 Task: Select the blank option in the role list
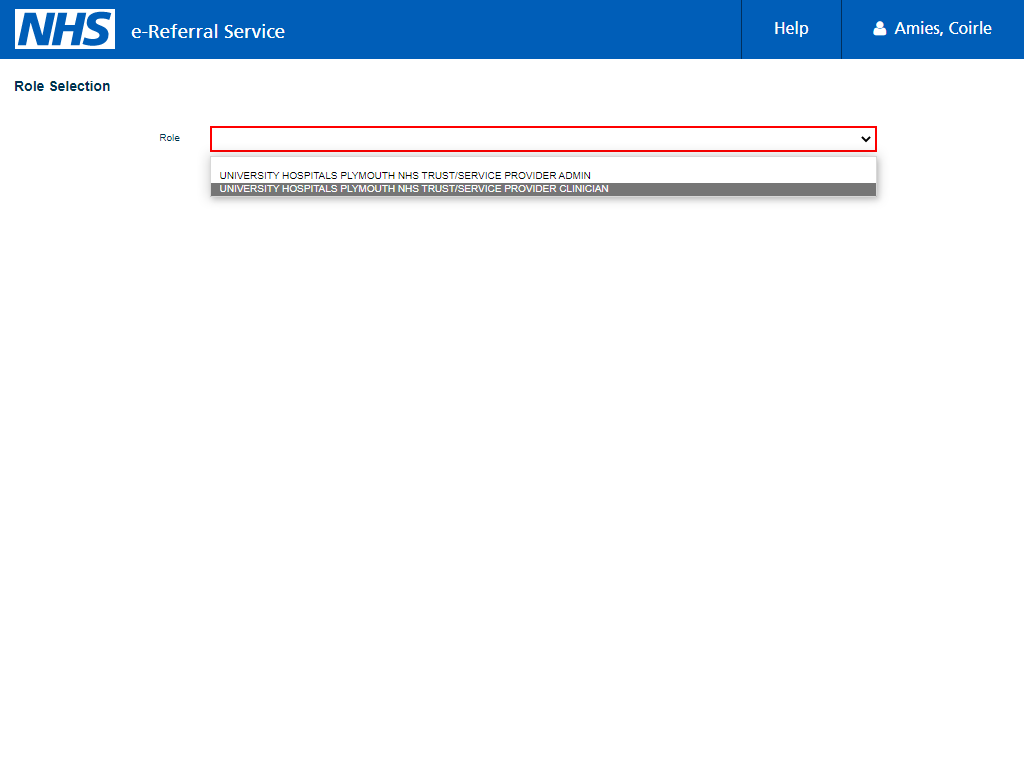(x=543, y=163)
